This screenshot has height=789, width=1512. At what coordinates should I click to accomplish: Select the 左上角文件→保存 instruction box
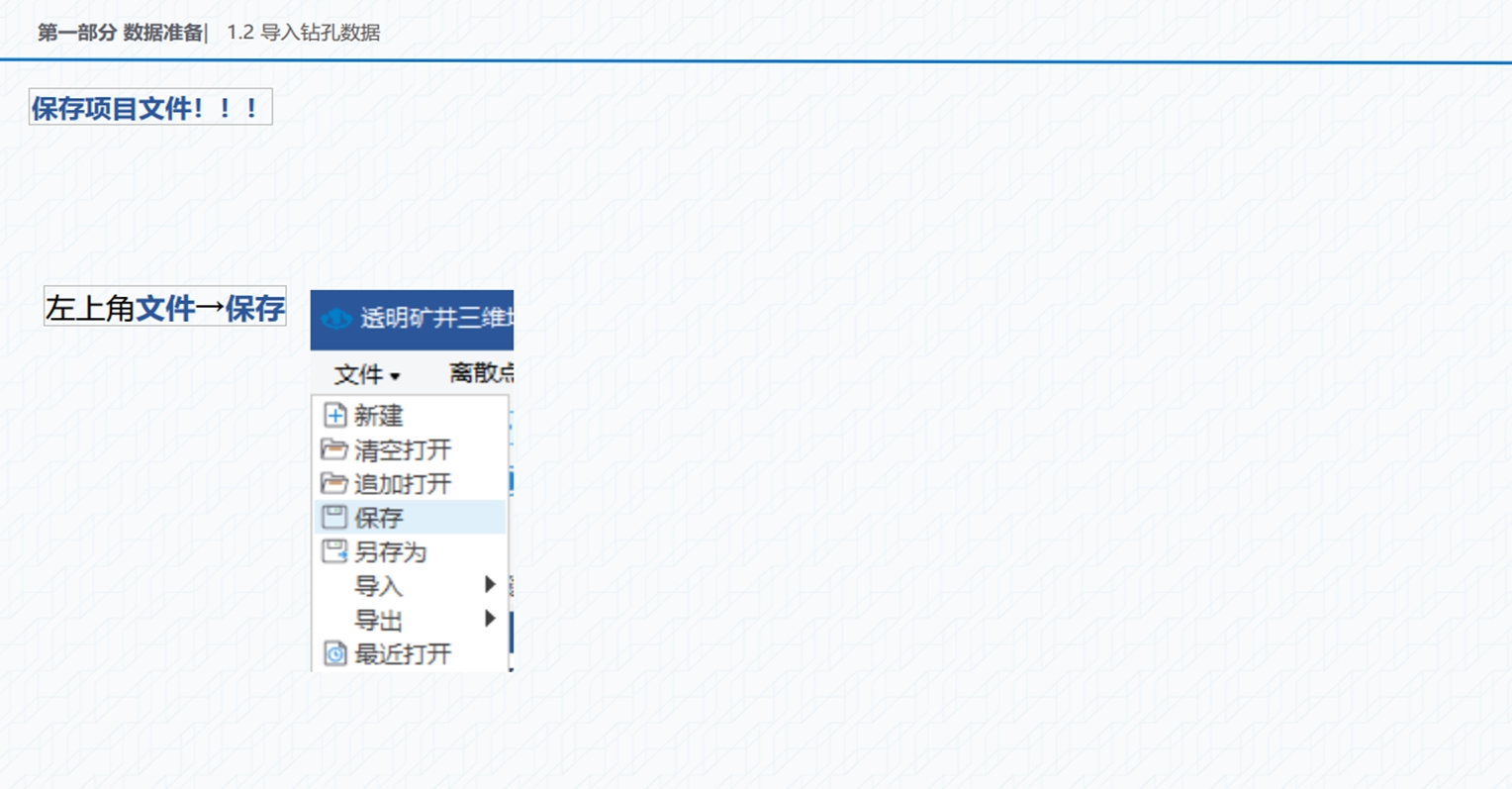click(x=165, y=308)
